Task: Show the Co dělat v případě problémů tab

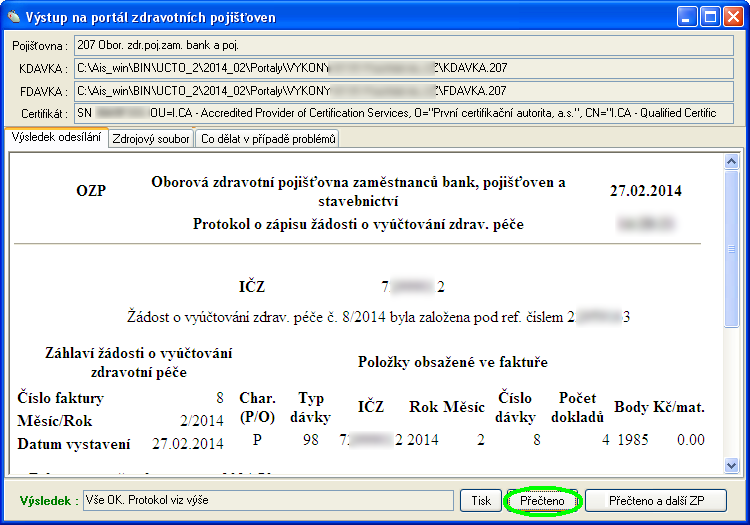Action: tap(267, 139)
